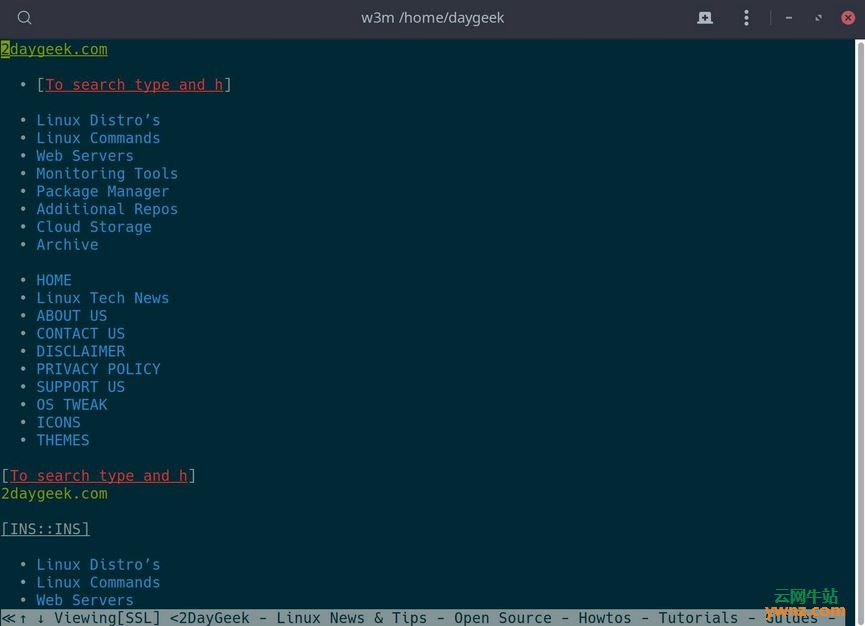Viewport: 865px width, 626px height.
Task: Open ABOUT US link
Action: [x=72, y=315]
